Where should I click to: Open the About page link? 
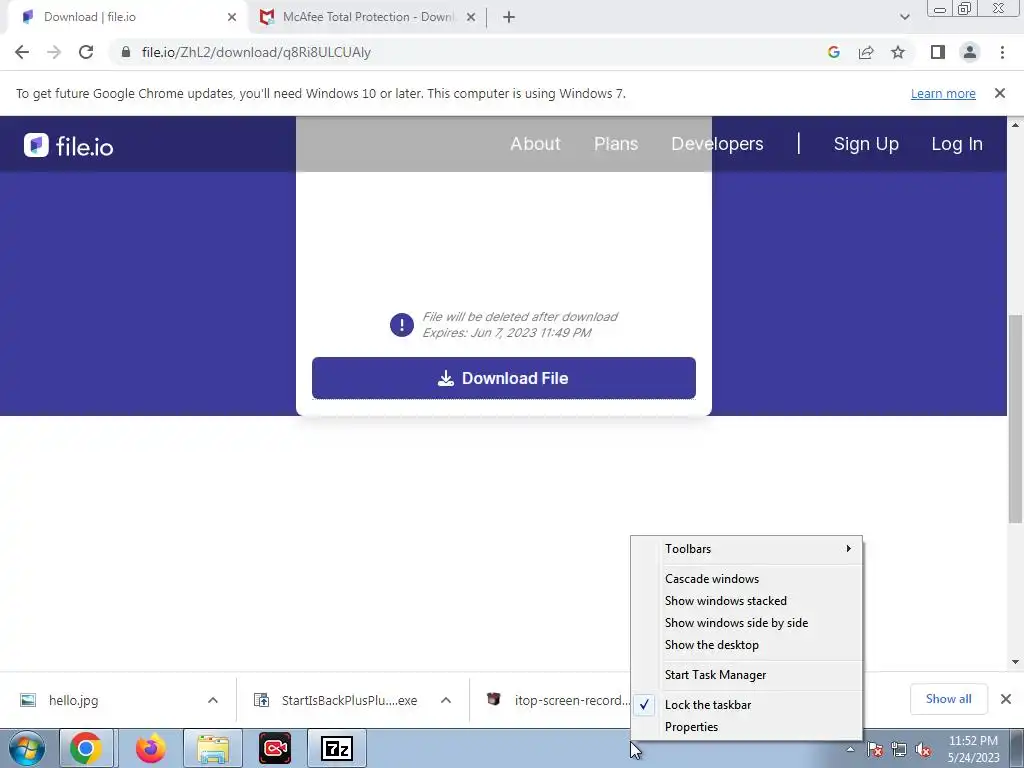click(x=536, y=144)
